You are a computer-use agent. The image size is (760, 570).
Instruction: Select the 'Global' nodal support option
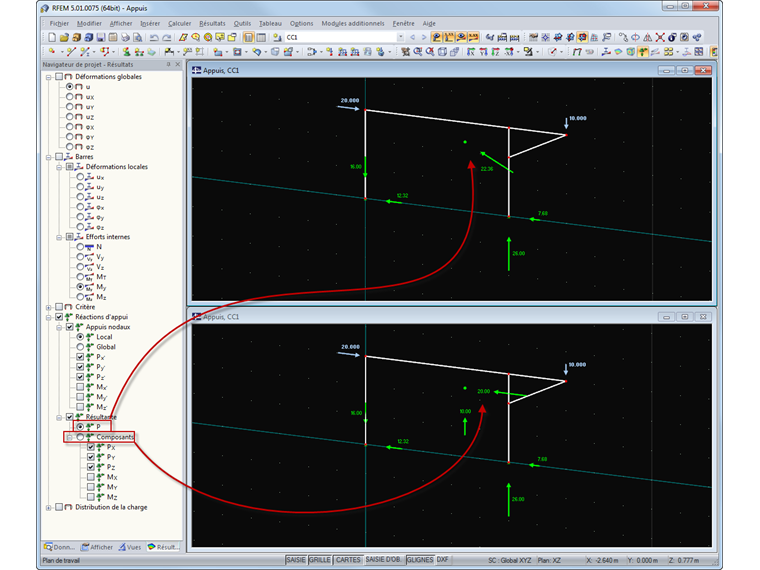click(80, 347)
